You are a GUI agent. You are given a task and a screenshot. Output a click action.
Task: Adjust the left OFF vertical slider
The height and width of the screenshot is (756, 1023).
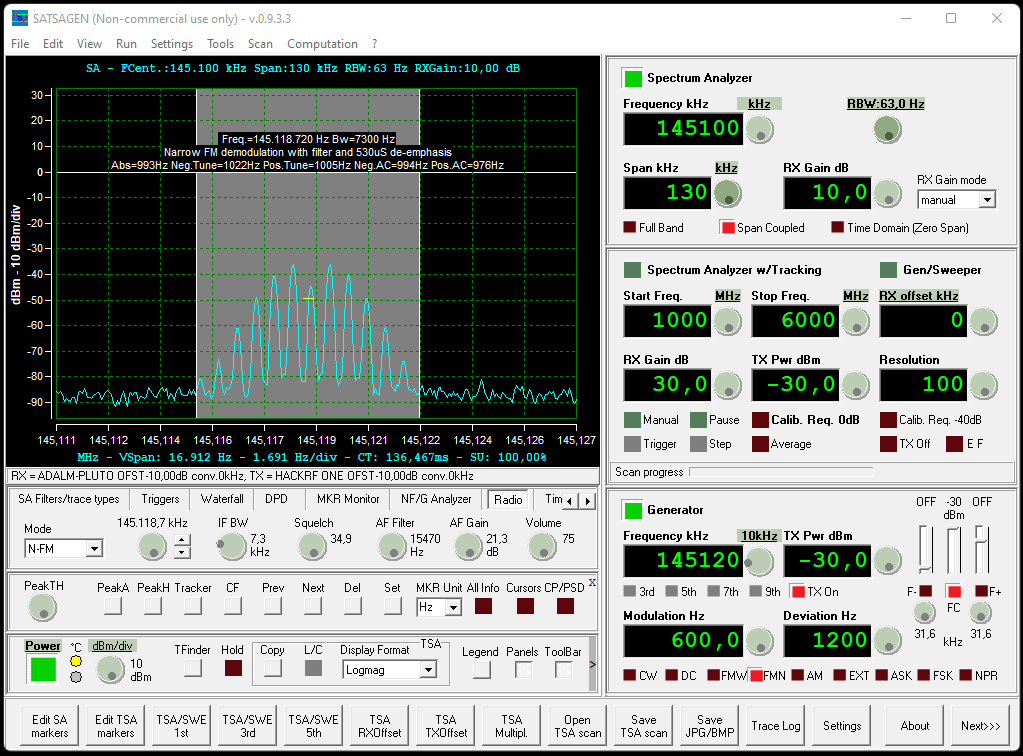(925, 549)
